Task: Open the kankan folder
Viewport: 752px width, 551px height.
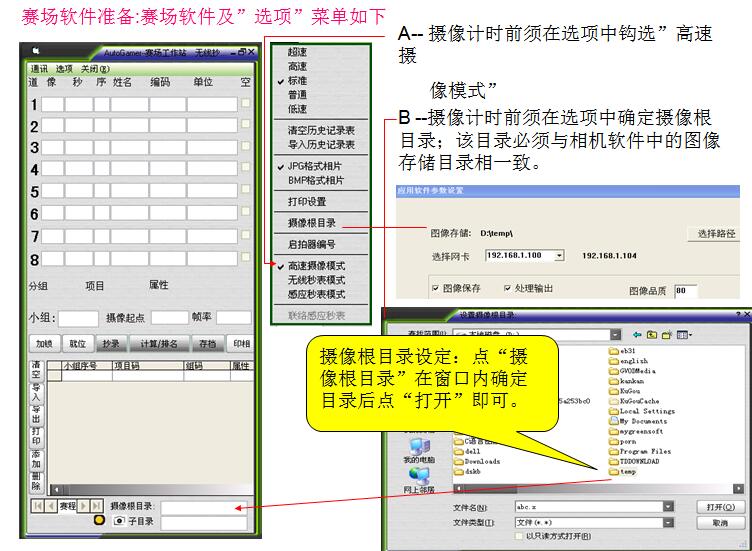Action: click(626, 381)
